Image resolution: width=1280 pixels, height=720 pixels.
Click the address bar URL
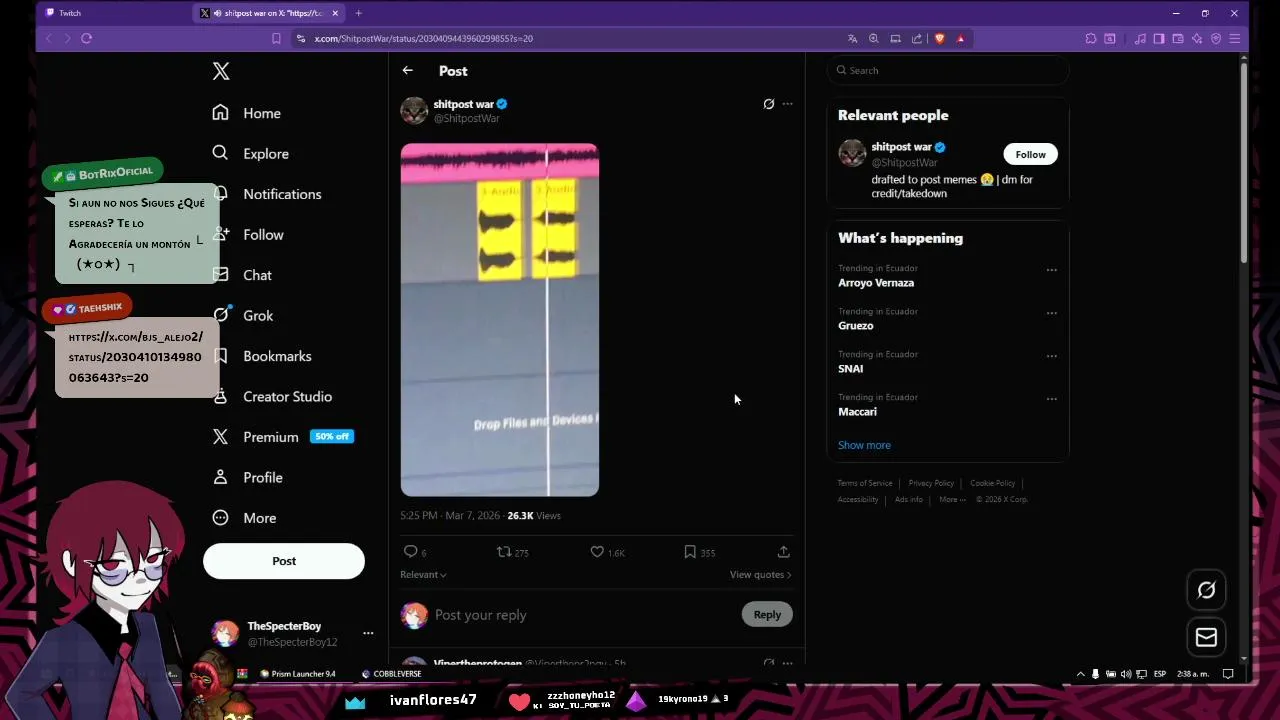coord(423,38)
